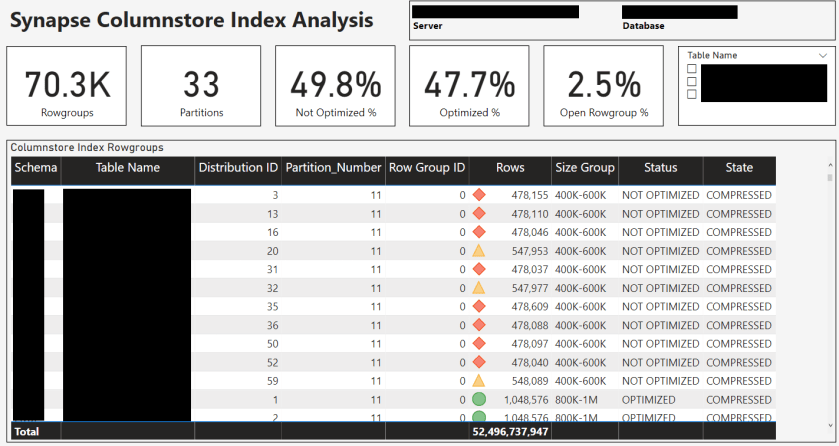This screenshot has height=446, width=839.
Task: Check the first Table Name slicer checkbox
Action: (691, 69)
